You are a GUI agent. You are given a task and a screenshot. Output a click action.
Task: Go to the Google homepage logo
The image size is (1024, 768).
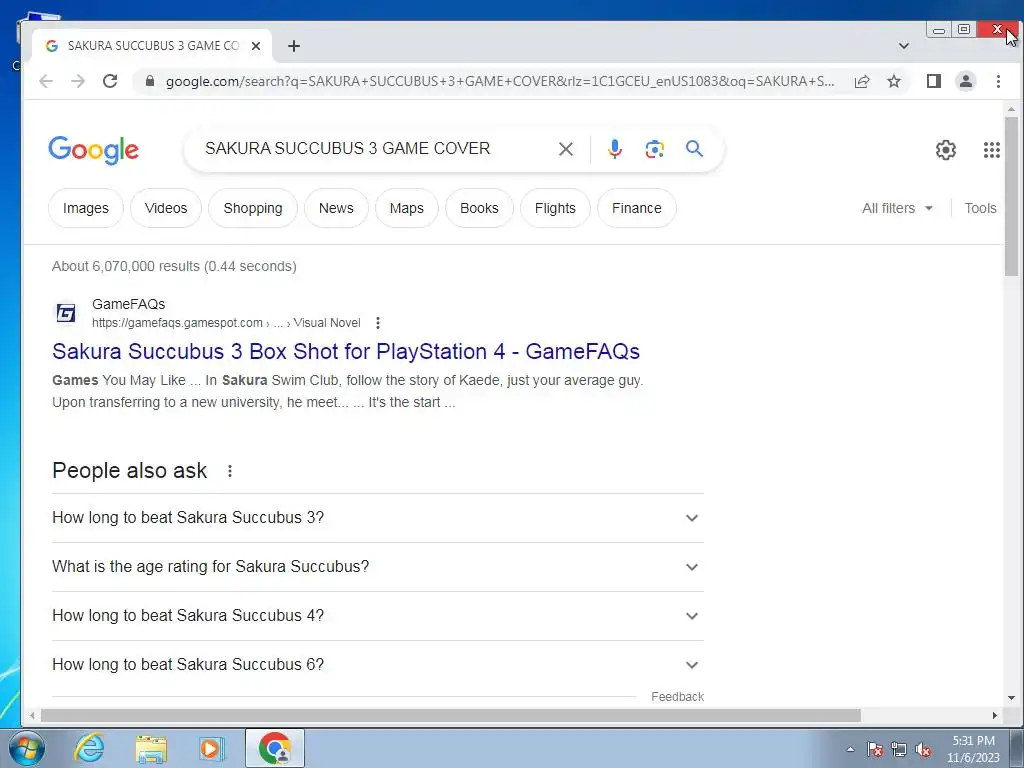93,150
